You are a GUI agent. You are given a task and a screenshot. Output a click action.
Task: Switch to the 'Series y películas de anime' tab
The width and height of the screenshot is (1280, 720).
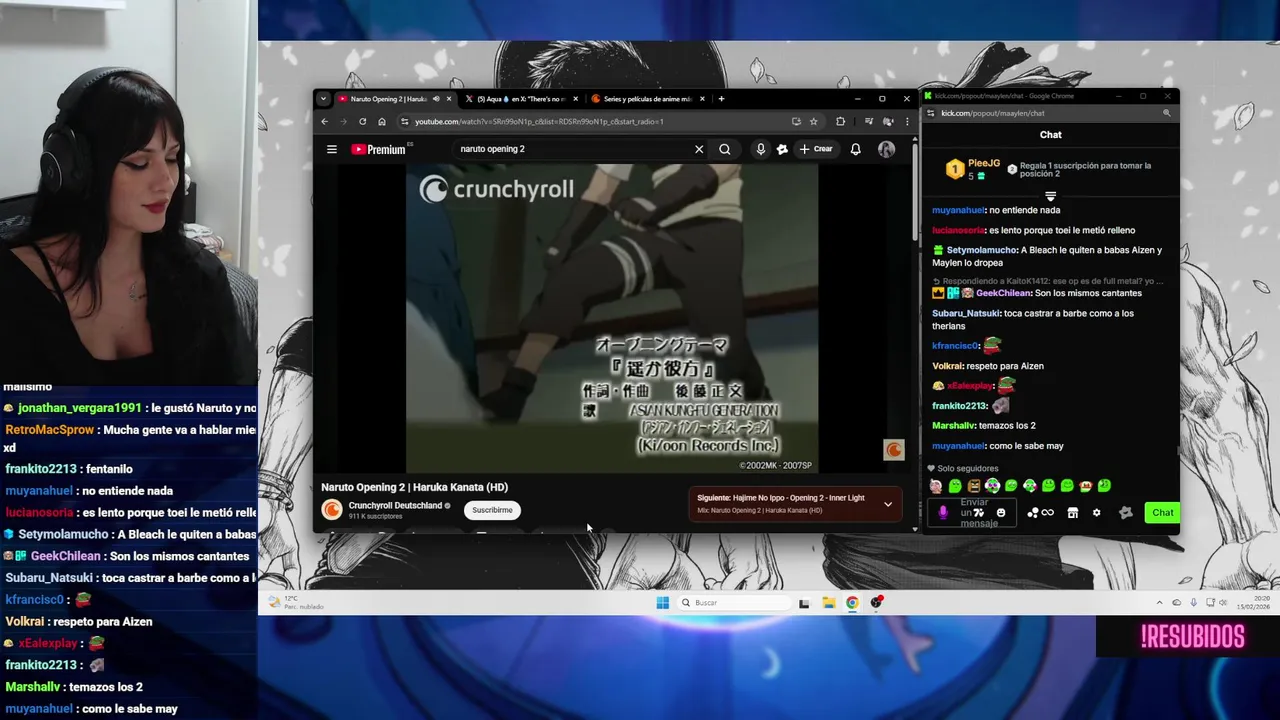click(647, 99)
